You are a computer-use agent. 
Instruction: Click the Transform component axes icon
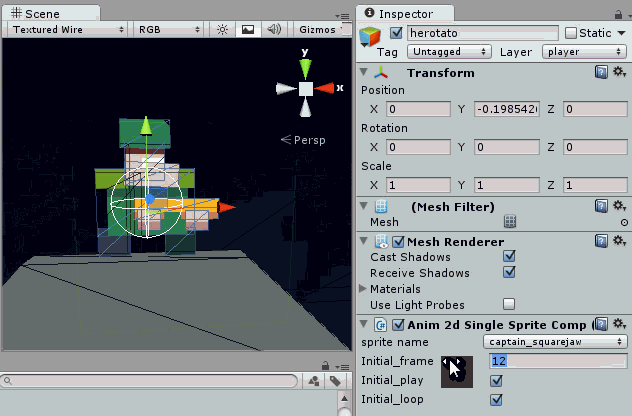381,73
